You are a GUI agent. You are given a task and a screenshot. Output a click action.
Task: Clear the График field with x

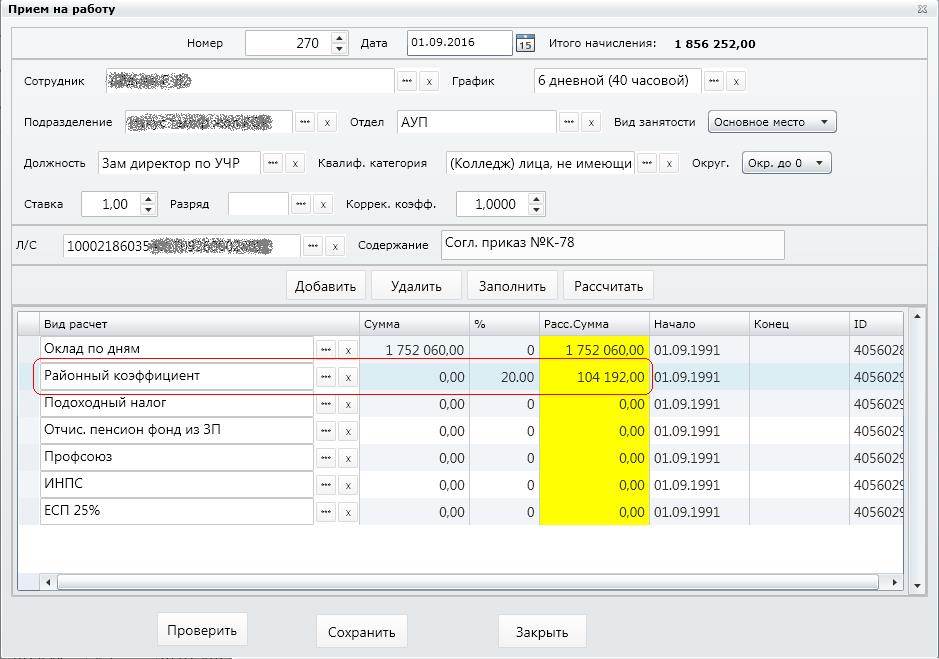[736, 81]
